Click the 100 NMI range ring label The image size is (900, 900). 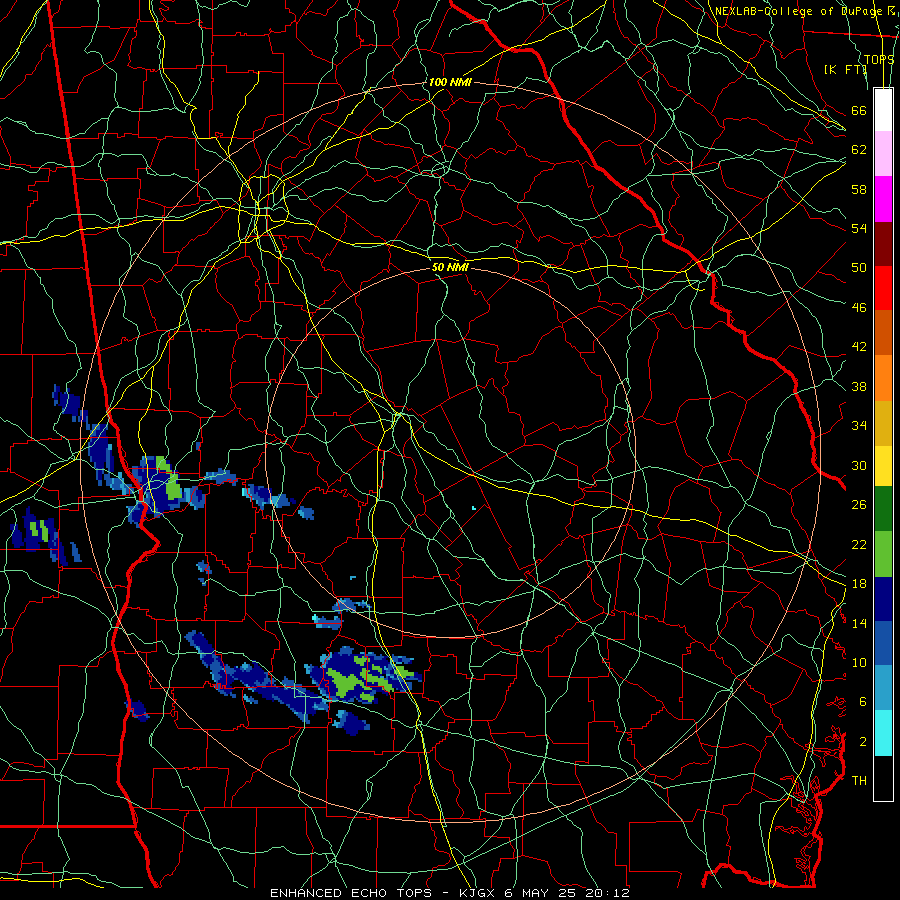coord(450,82)
